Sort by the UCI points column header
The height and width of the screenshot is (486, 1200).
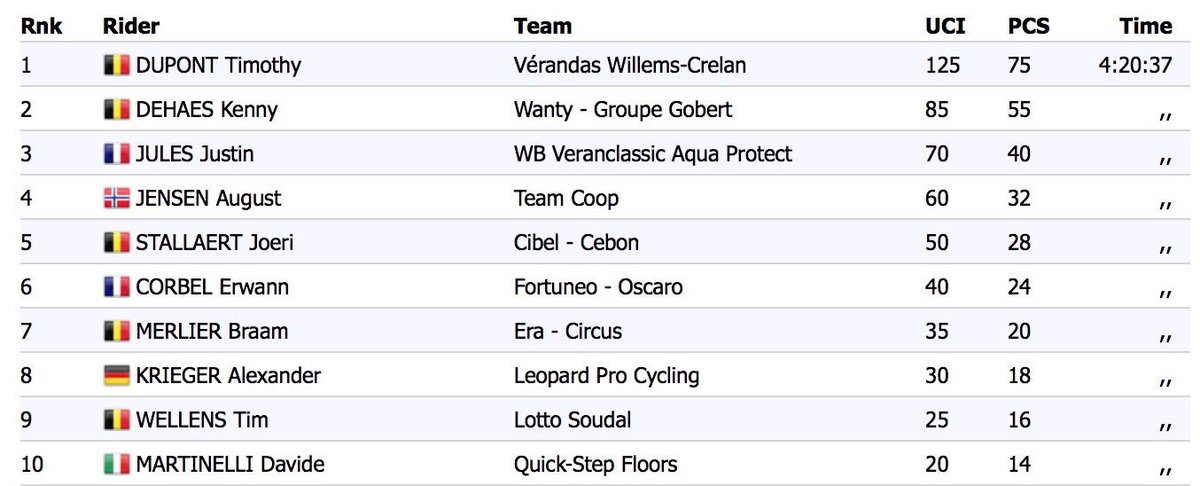coord(945,26)
